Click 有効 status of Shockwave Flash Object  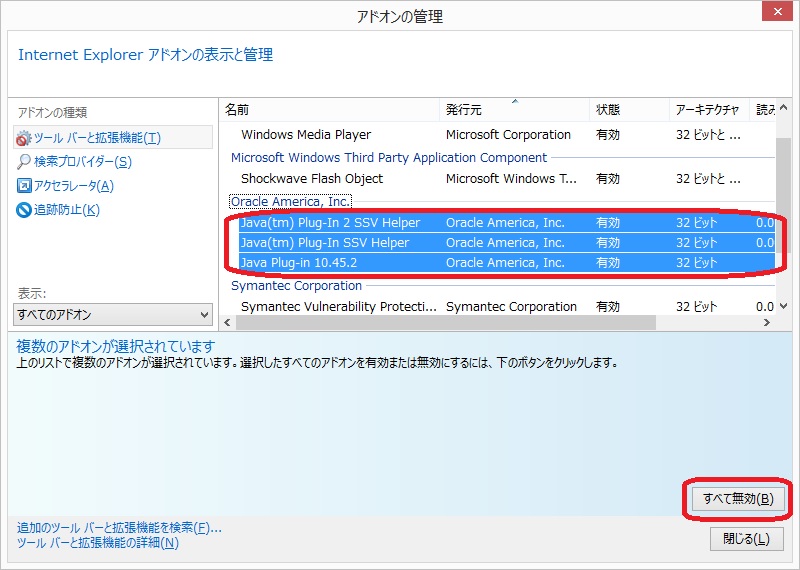[608, 179]
